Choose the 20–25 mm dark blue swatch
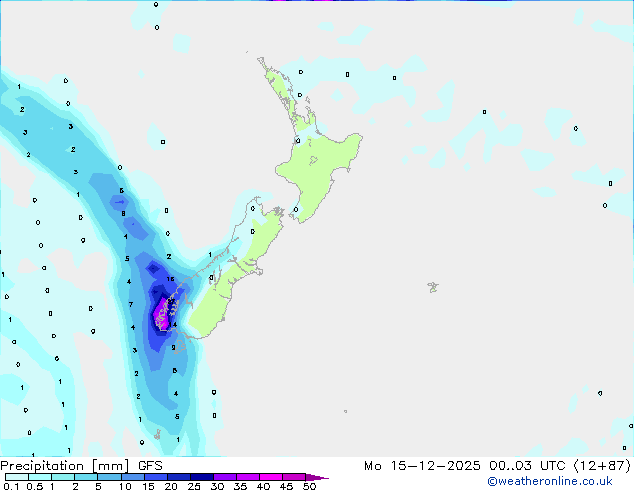Viewport: 634px width, 490px height. pyautogui.click(x=178, y=477)
